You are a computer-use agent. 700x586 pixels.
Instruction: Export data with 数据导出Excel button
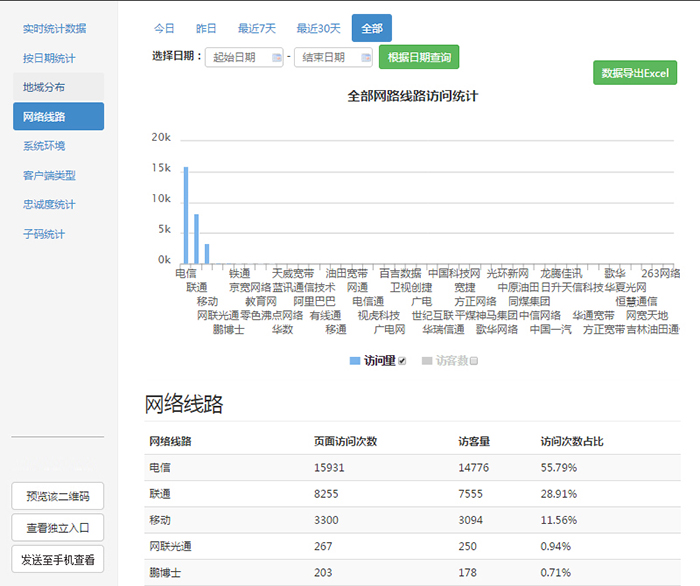tap(635, 73)
